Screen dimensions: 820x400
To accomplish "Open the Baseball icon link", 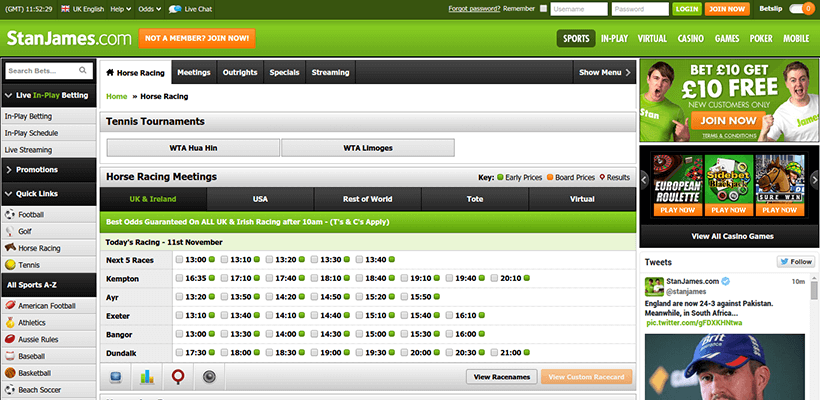I will (x=9, y=356).
